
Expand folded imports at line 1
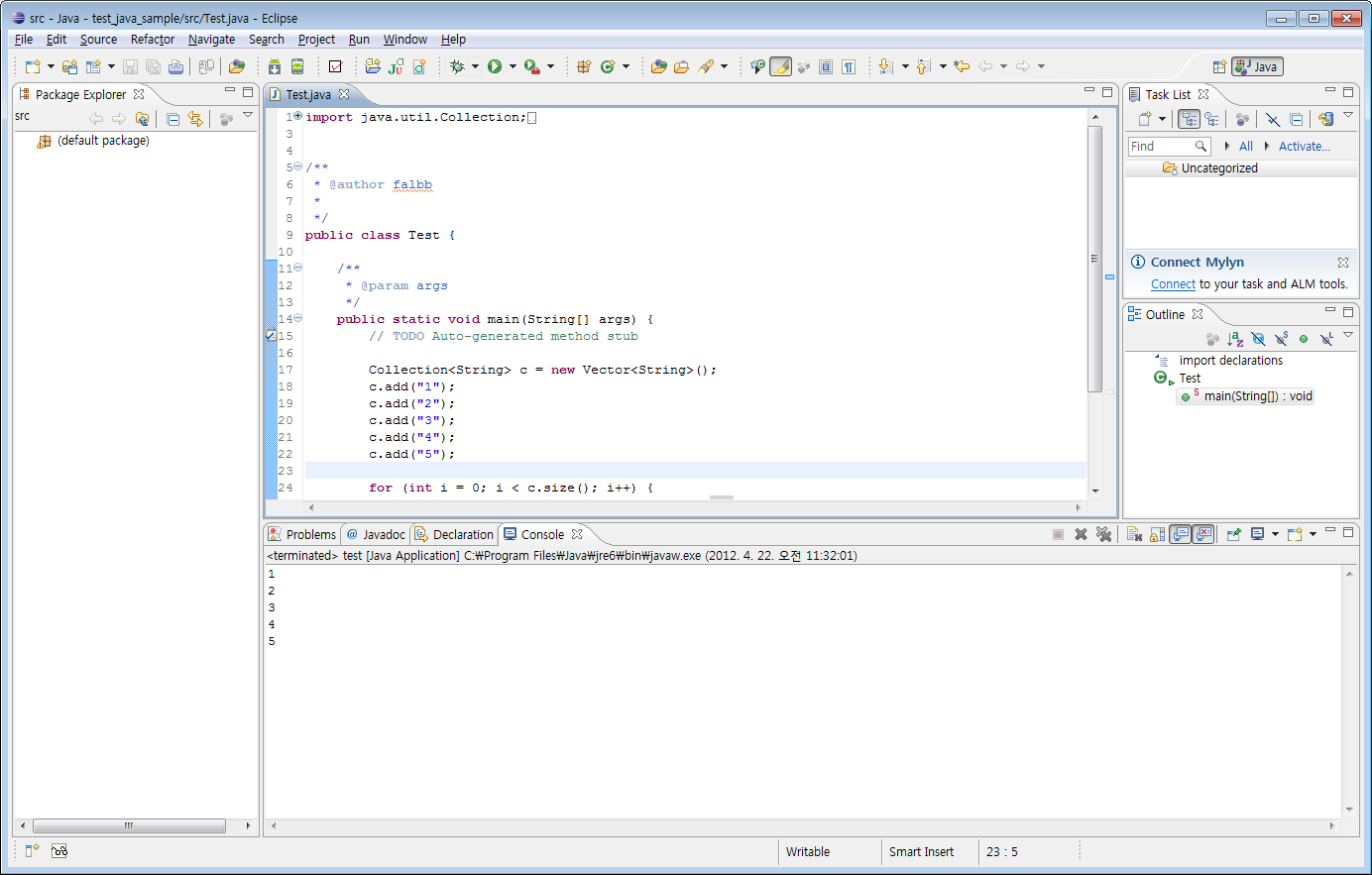(298, 116)
